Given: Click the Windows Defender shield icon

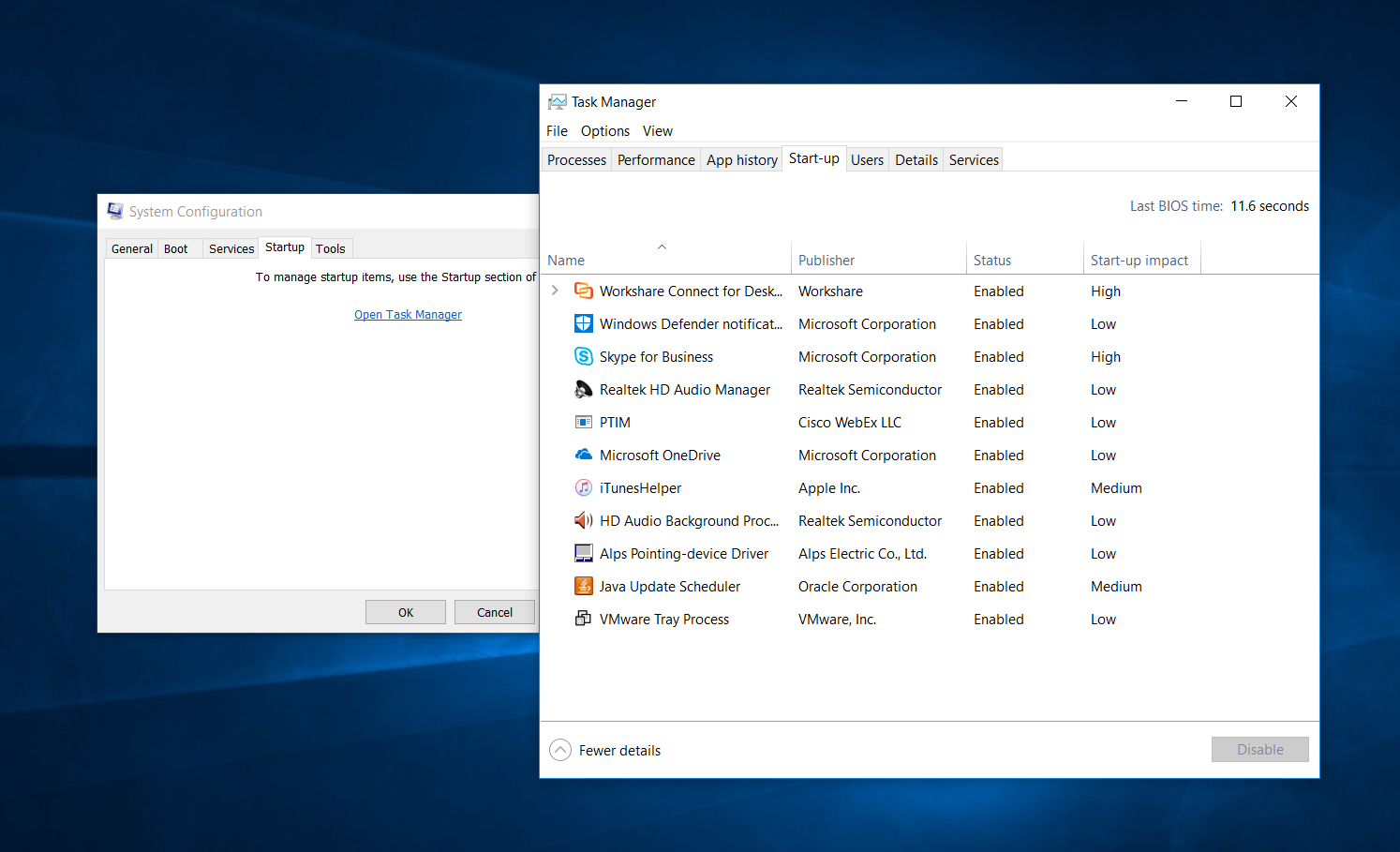Looking at the screenshot, I should coord(583,323).
